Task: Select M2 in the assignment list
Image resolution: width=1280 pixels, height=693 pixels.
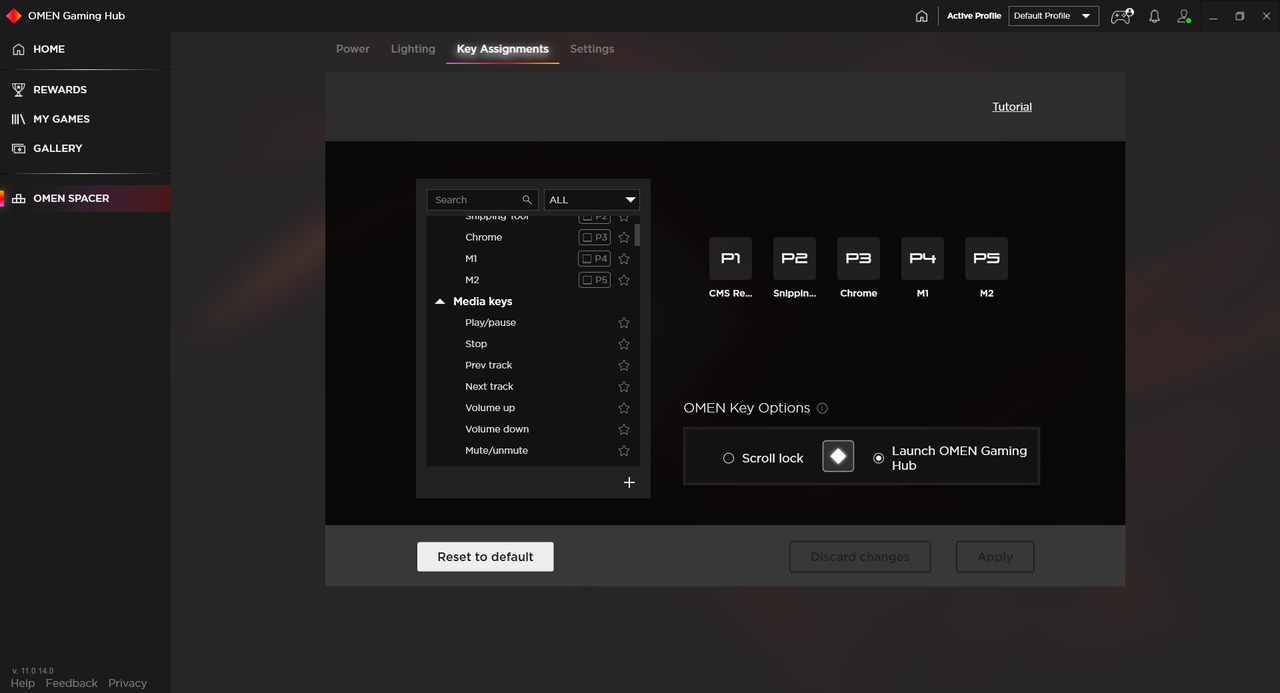Action: (x=472, y=280)
